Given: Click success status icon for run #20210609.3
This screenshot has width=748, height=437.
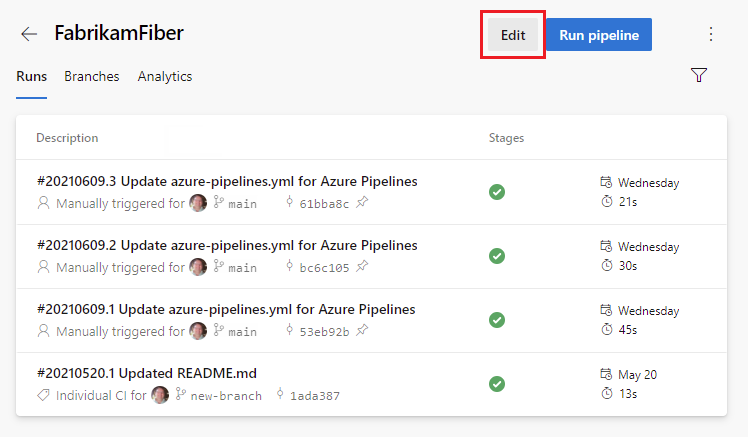Looking at the screenshot, I should (x=497, y=192).
